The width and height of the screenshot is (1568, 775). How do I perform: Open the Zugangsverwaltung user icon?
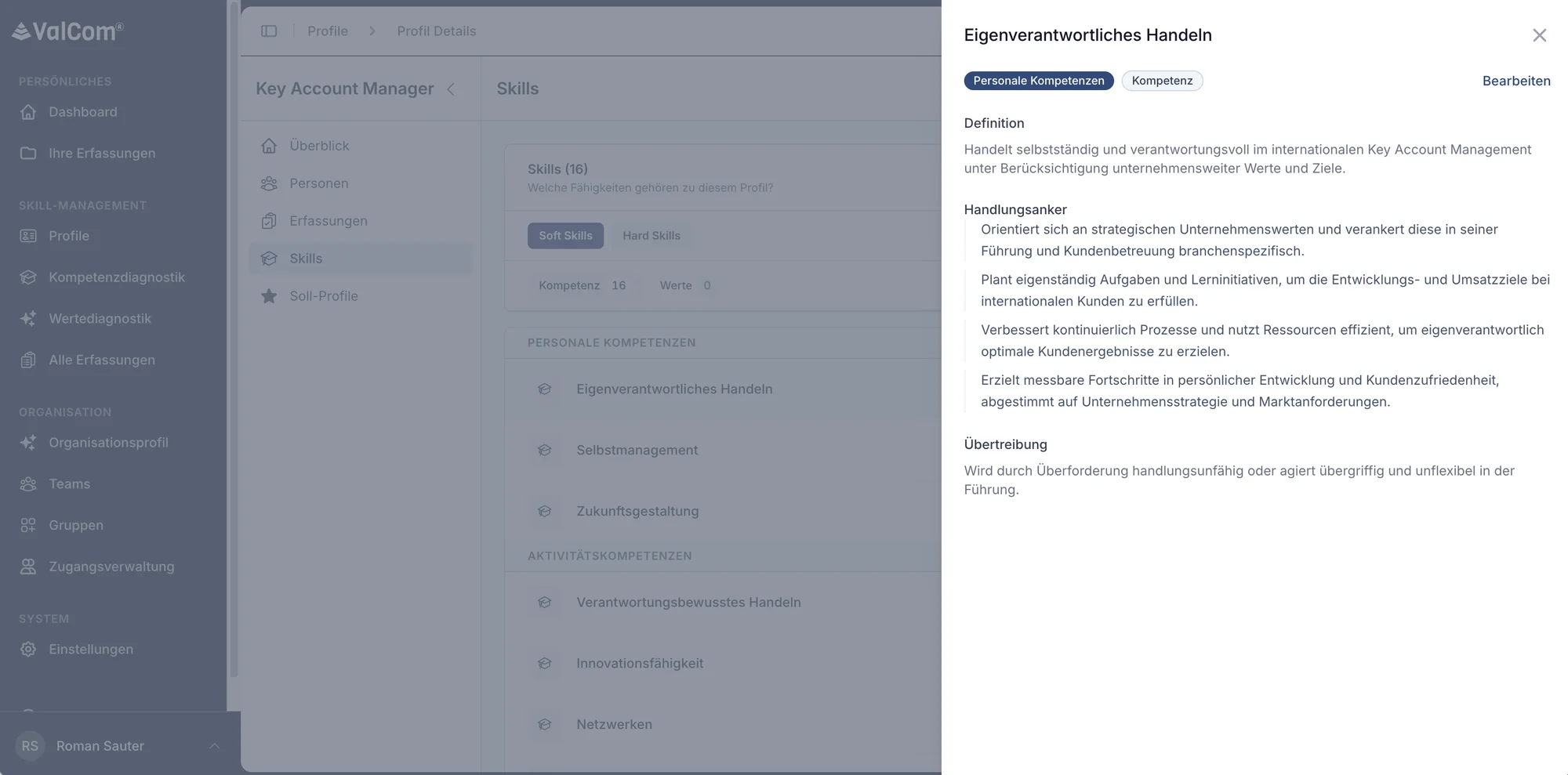coord(28,567)
